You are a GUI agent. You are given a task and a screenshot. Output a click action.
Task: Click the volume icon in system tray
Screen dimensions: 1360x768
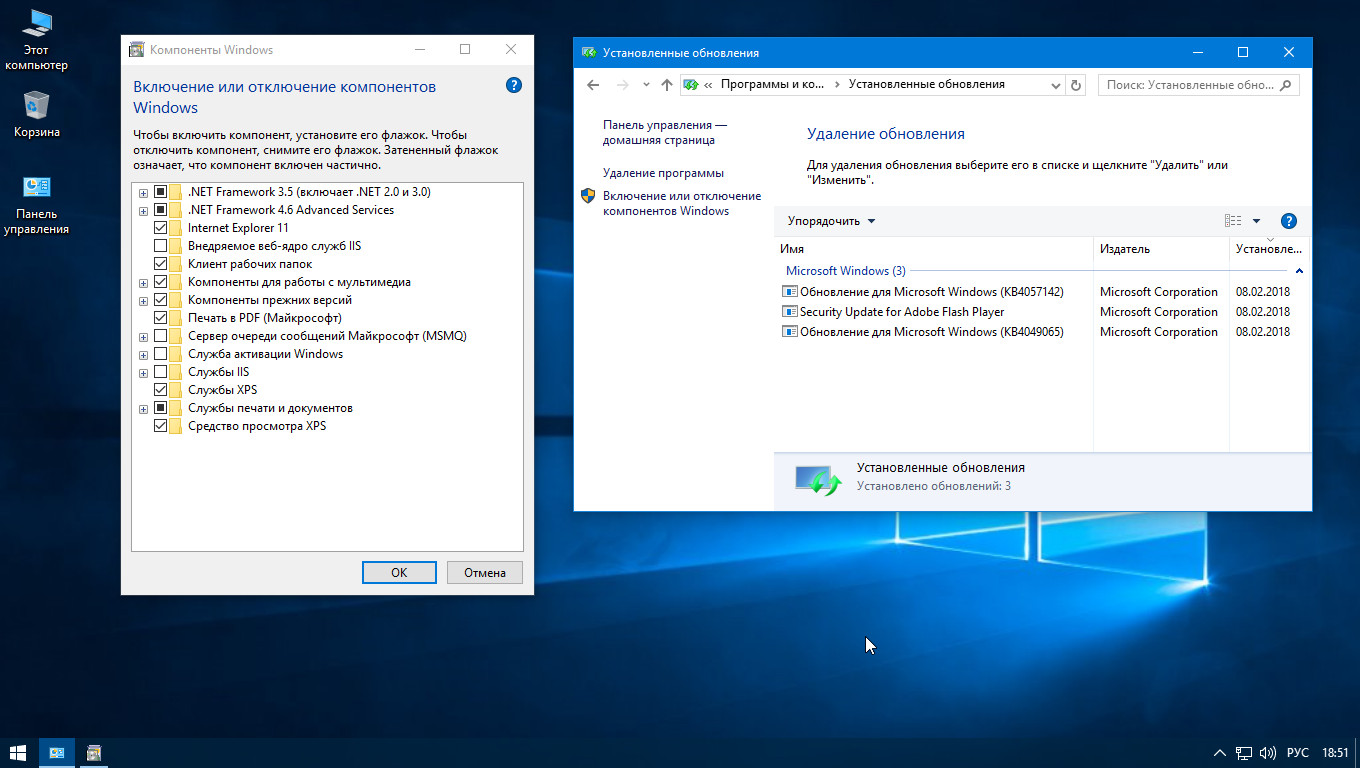[x=1268, y=752]
